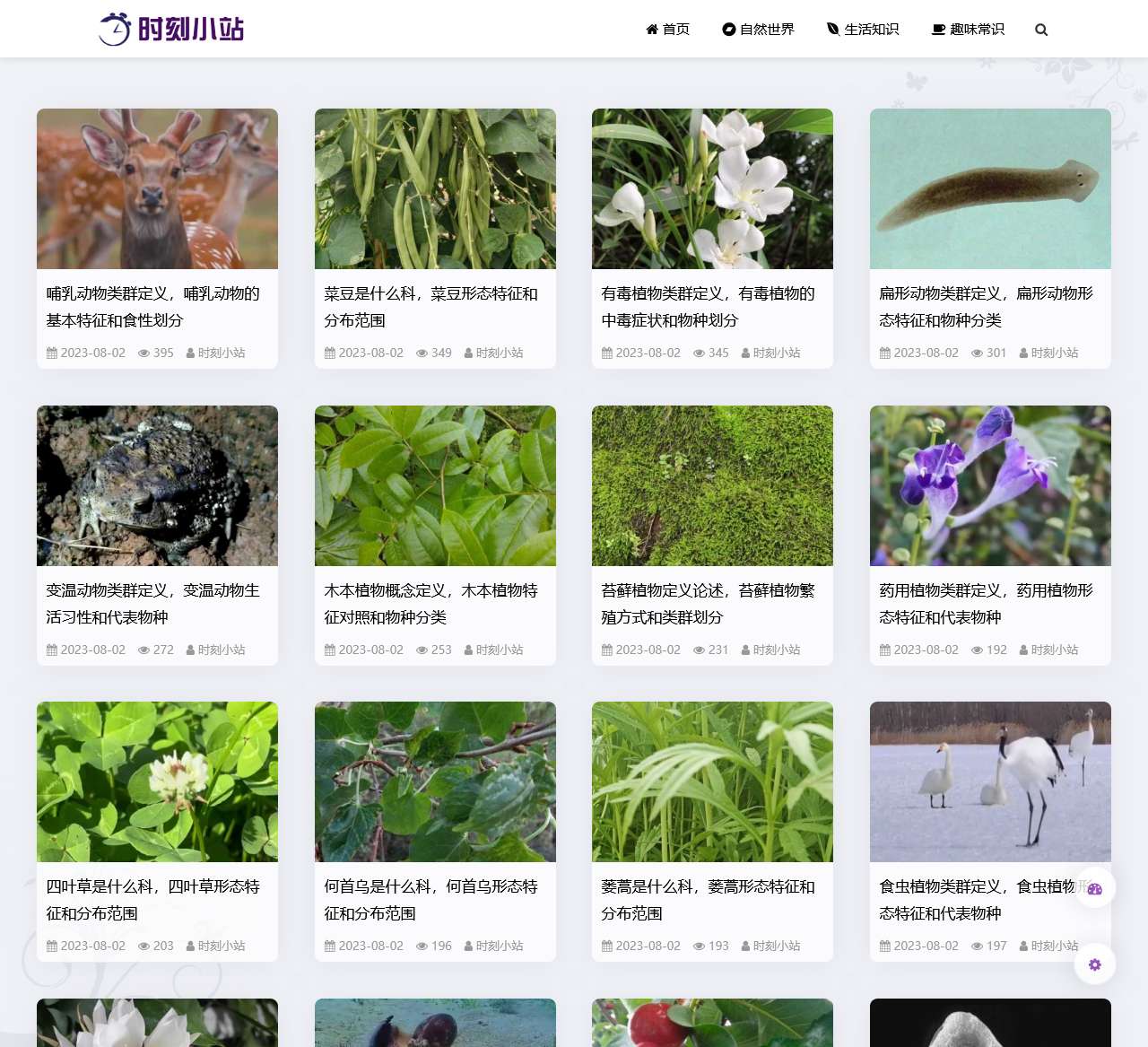
Task: Read the article 木本植物概念定义
Action: click(431, 604)
